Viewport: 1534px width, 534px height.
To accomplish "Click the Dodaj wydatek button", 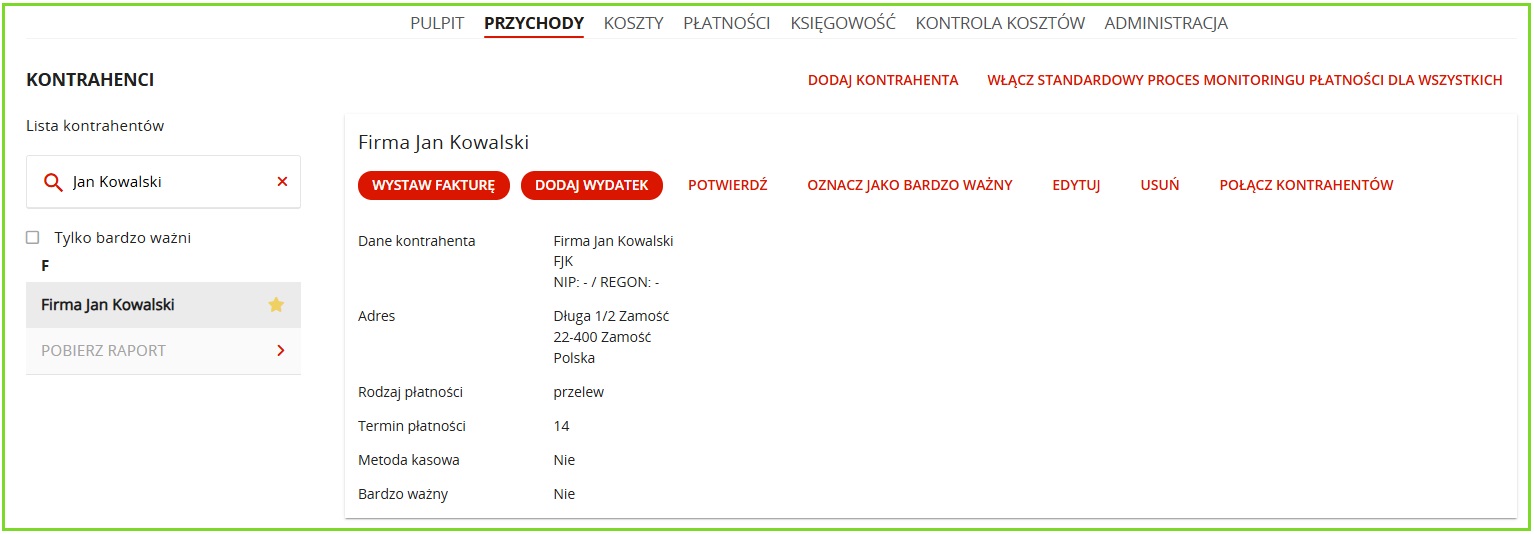I will click(592, 185).
